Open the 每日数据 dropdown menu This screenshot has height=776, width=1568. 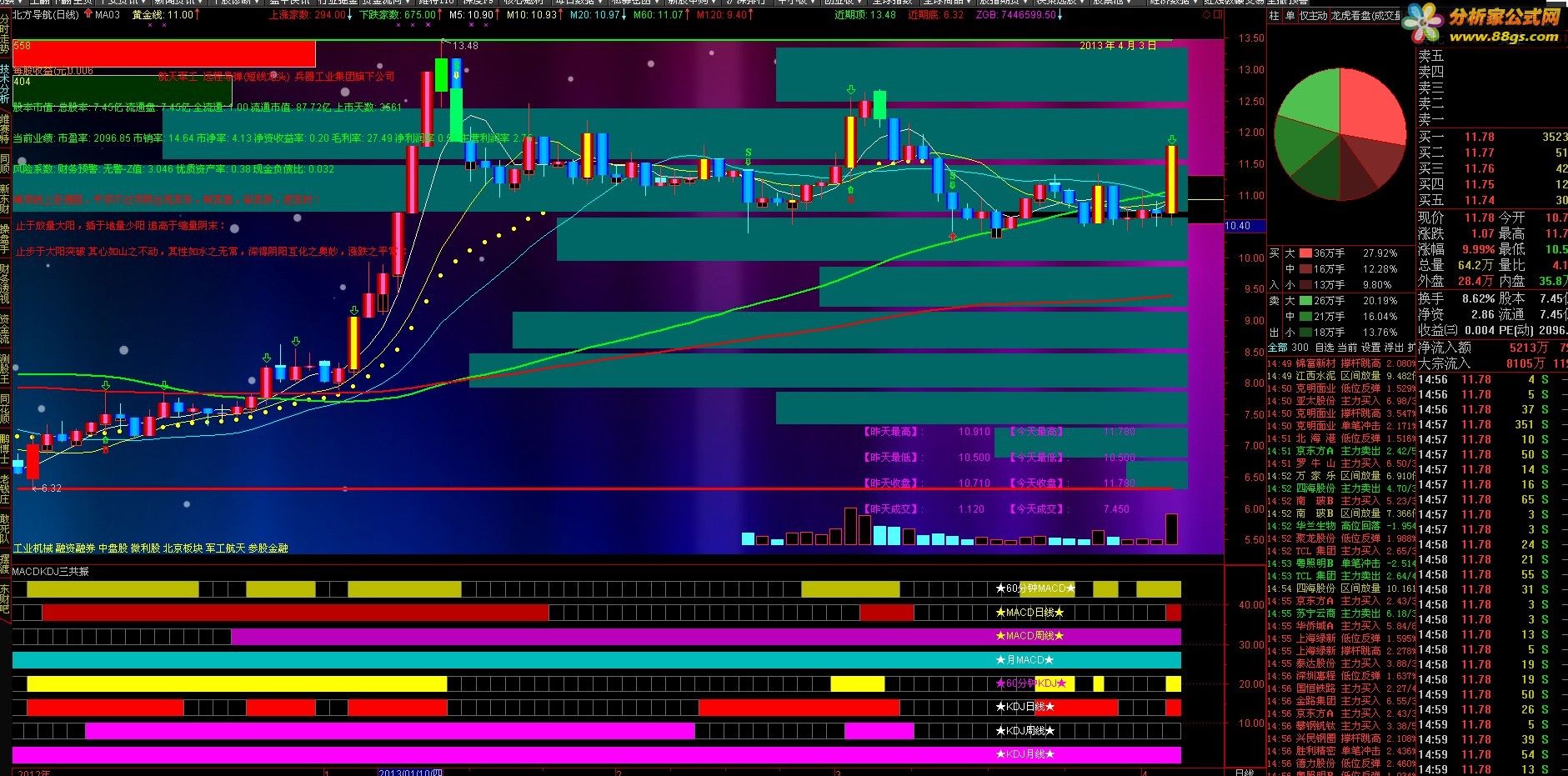(x=578, y=3)
